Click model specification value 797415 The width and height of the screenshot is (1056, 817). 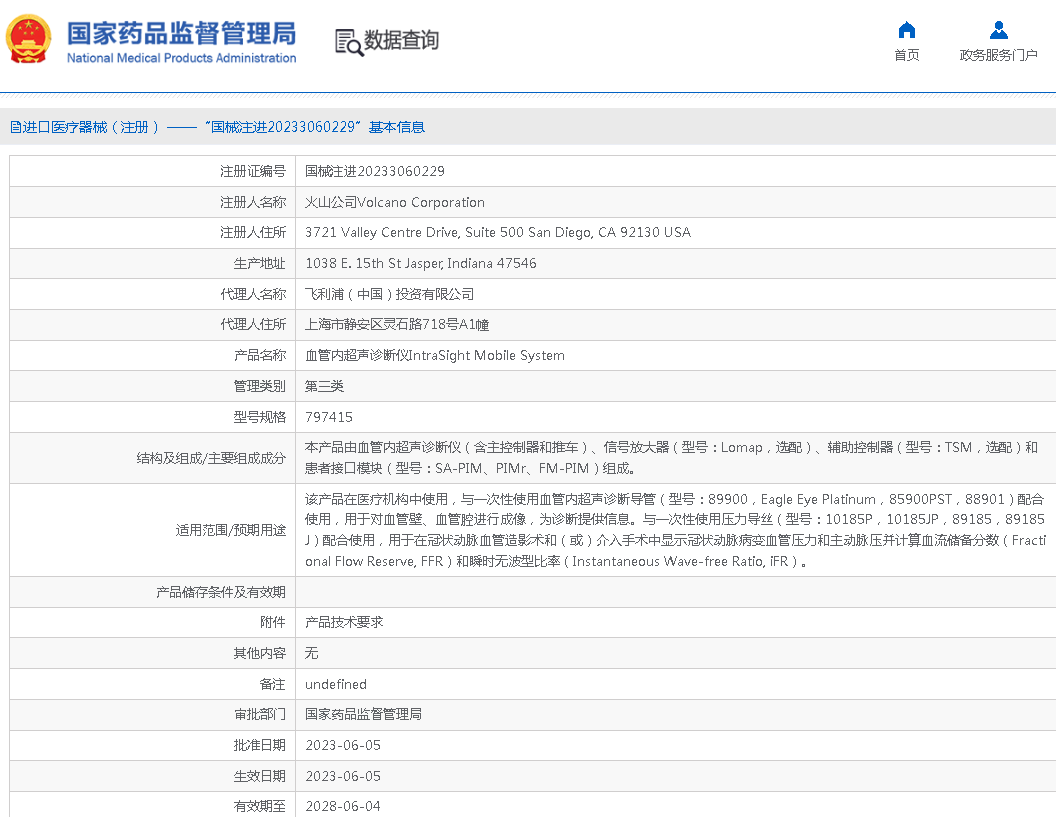pyautogui.click(x=329, y=417)
